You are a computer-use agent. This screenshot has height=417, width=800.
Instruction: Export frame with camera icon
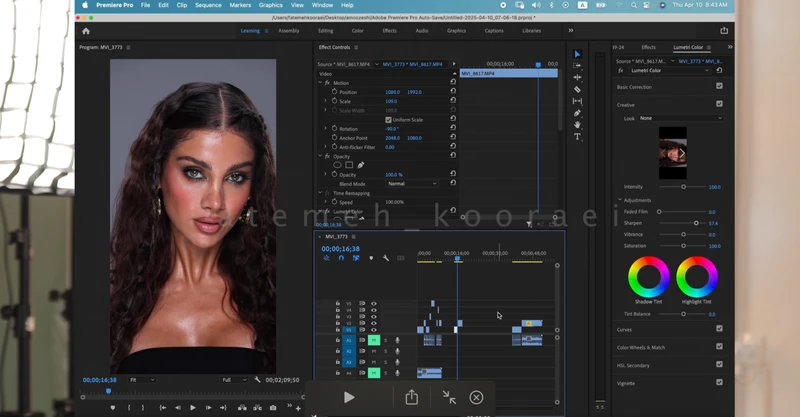[273, 407]
